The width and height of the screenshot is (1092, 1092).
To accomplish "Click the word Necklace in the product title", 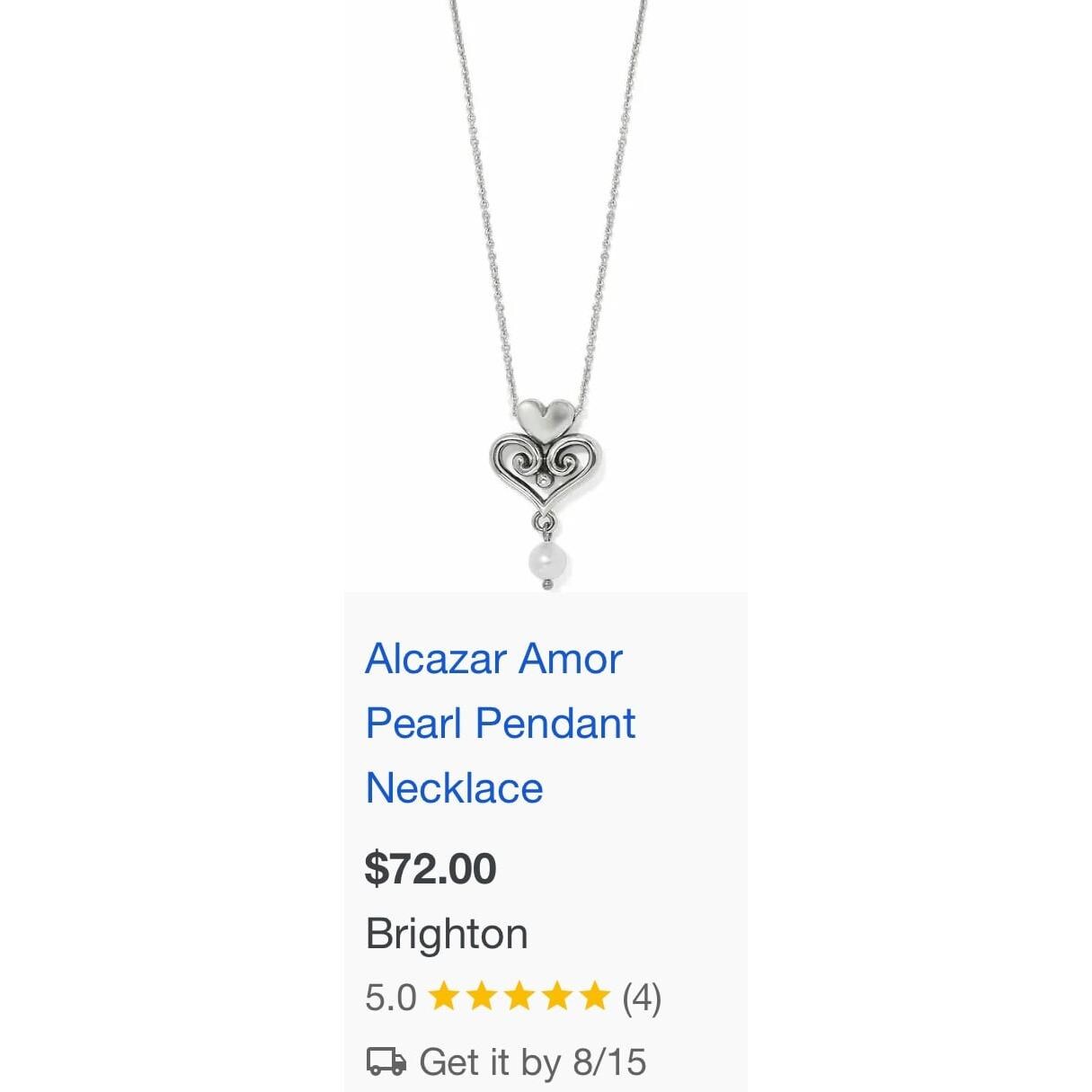I will click(x=455, y=788).
